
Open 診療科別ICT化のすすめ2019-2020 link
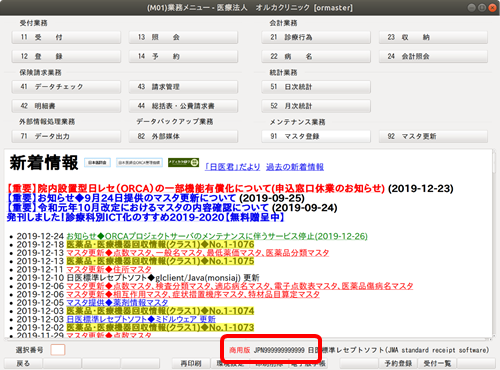146,217
